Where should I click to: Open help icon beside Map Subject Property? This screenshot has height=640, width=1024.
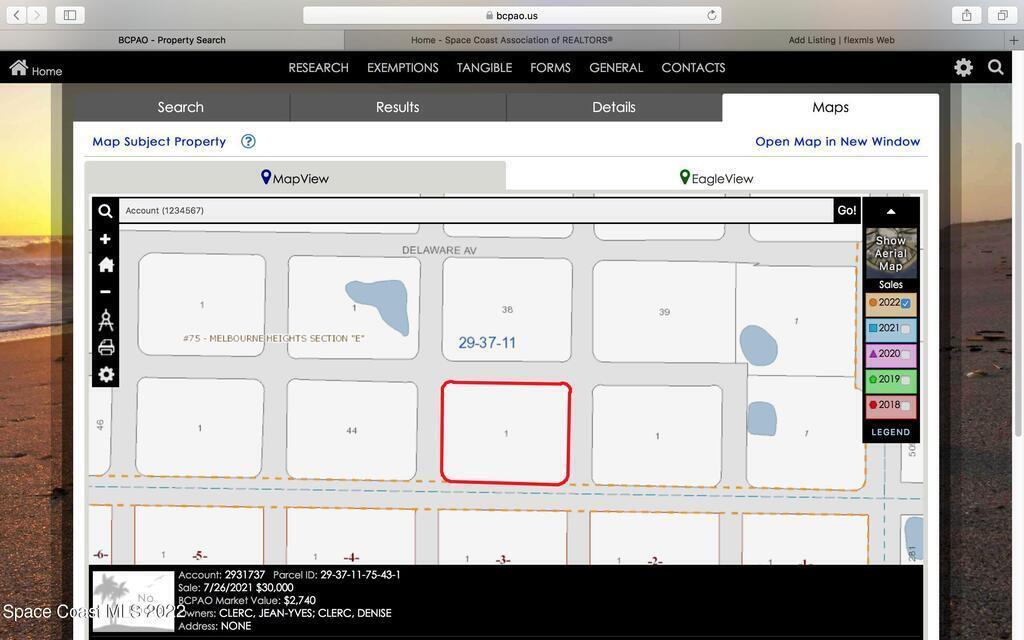pos(248,142)
